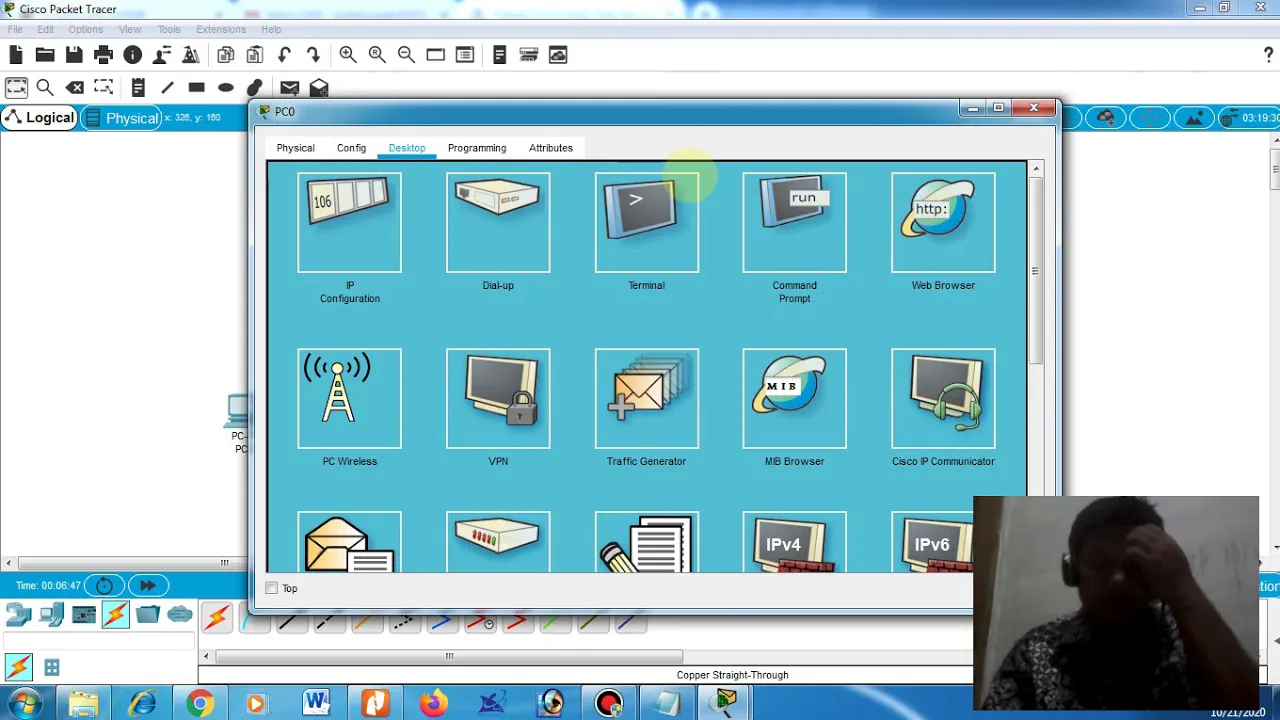This screenshot has height=720, width=1280.
Task: Open the Extensions menu
Action: point(221,29)
